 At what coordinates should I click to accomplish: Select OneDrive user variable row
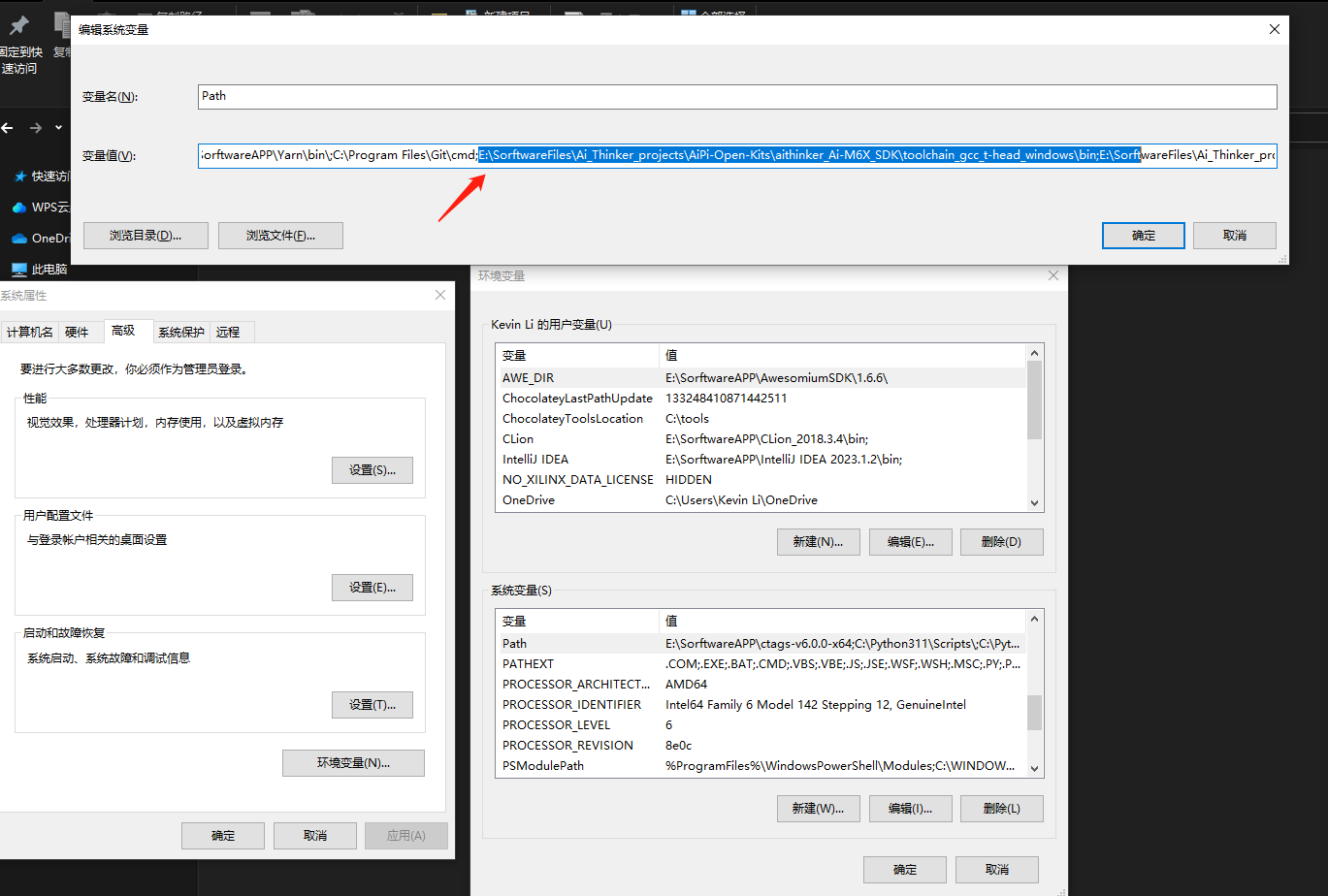click(761, 500)
